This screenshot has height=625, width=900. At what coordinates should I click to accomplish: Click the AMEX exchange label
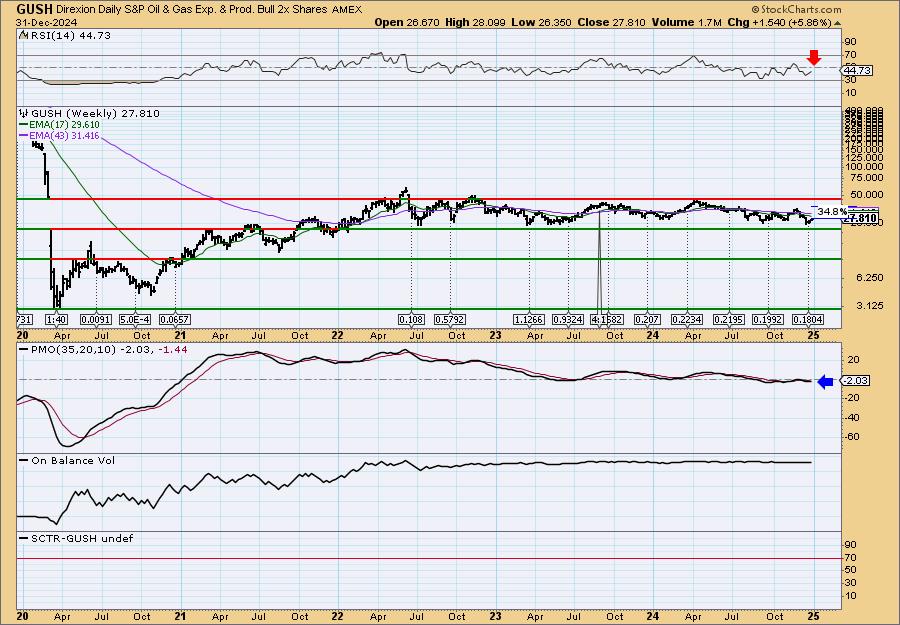click(347, 9)
